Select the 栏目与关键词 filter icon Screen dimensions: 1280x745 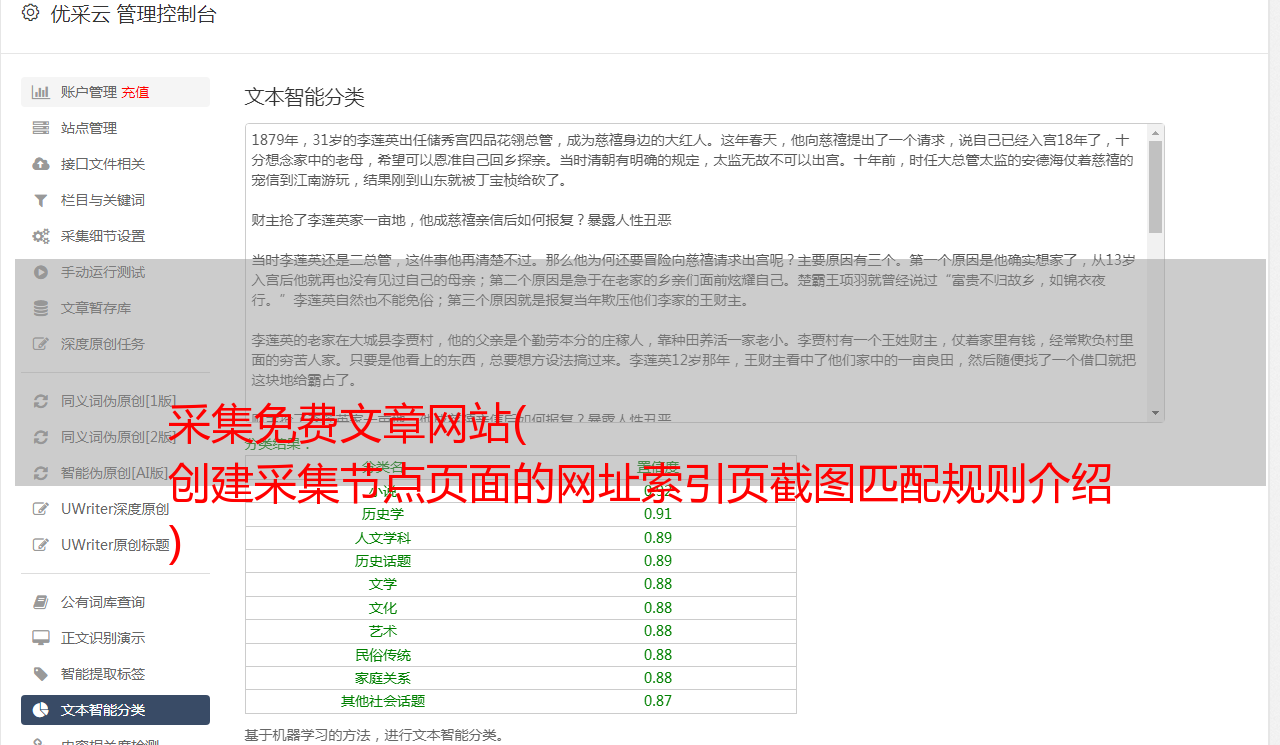pyautogui.click(x=41, y=200)
